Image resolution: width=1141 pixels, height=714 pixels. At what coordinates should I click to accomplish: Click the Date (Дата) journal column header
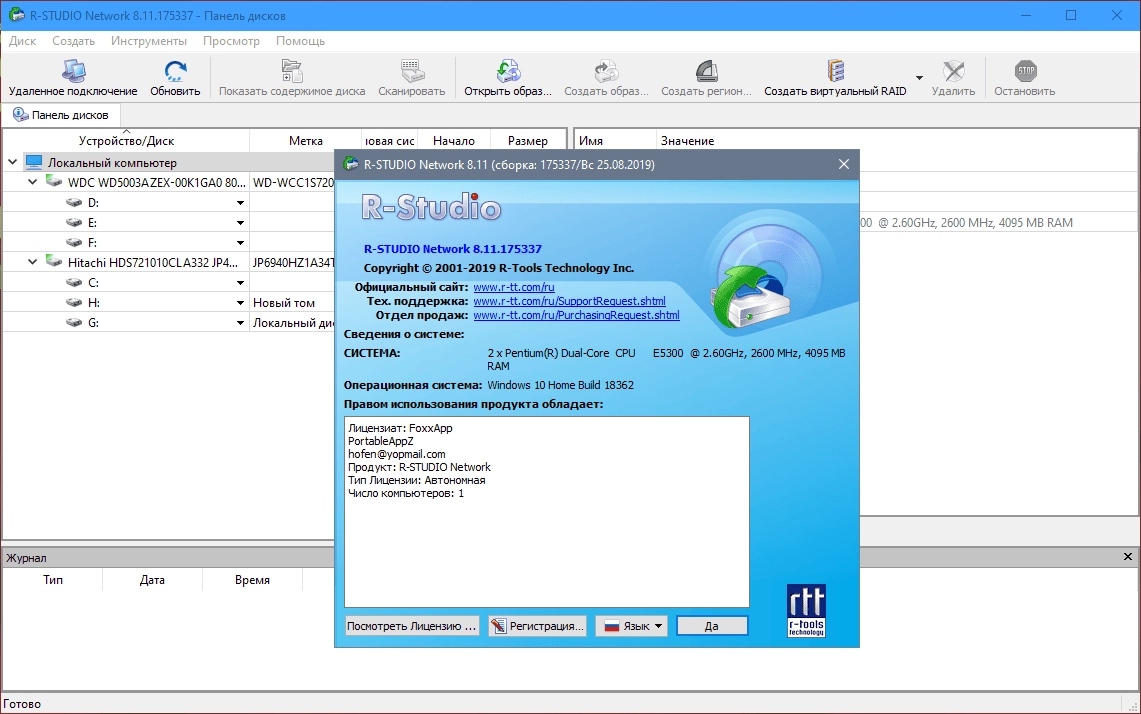(x=152, y=580)
